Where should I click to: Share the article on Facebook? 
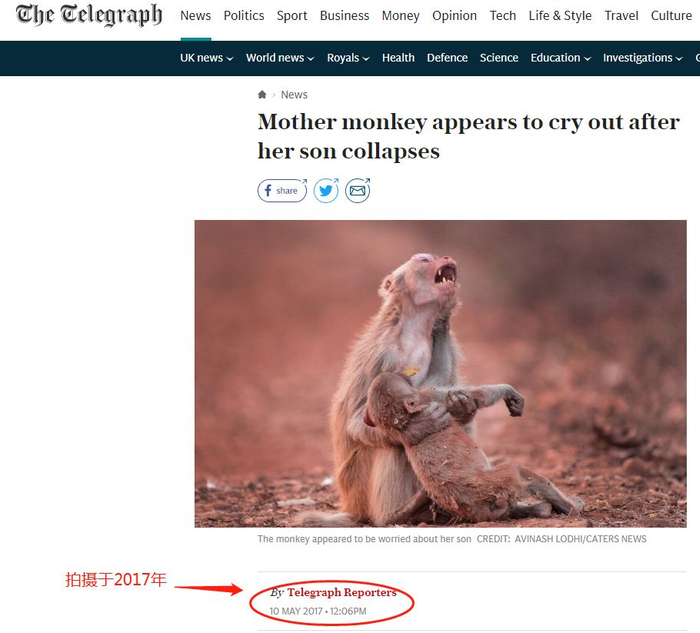coord(282,191)
